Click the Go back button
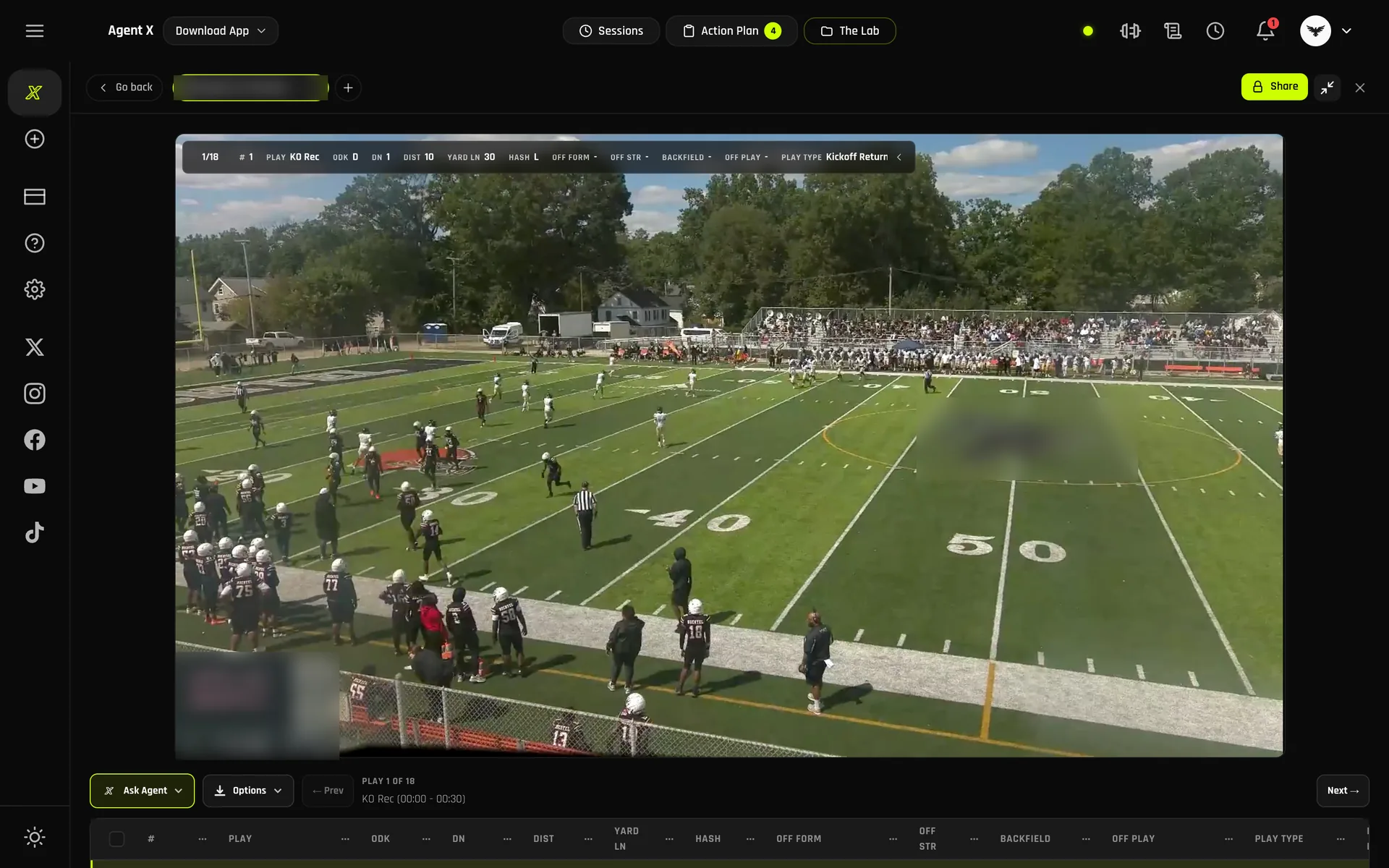The height and width of the screenshot is (868, 1389). pos(124,88)
